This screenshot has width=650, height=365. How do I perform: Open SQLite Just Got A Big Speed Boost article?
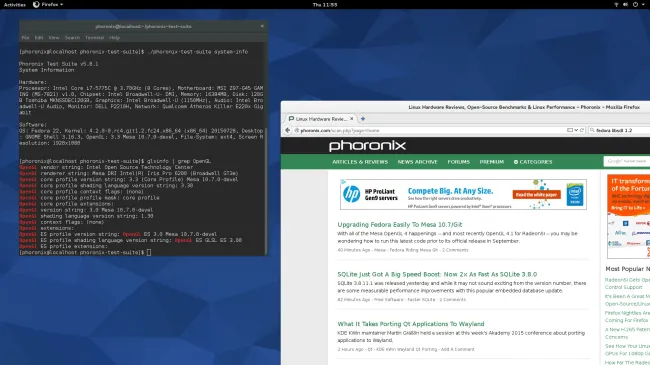[437, 274]
